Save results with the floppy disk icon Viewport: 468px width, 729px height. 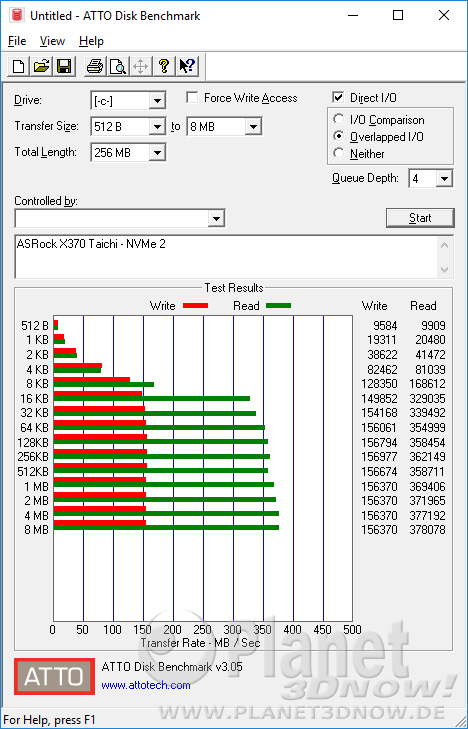[x=64, y=66]
